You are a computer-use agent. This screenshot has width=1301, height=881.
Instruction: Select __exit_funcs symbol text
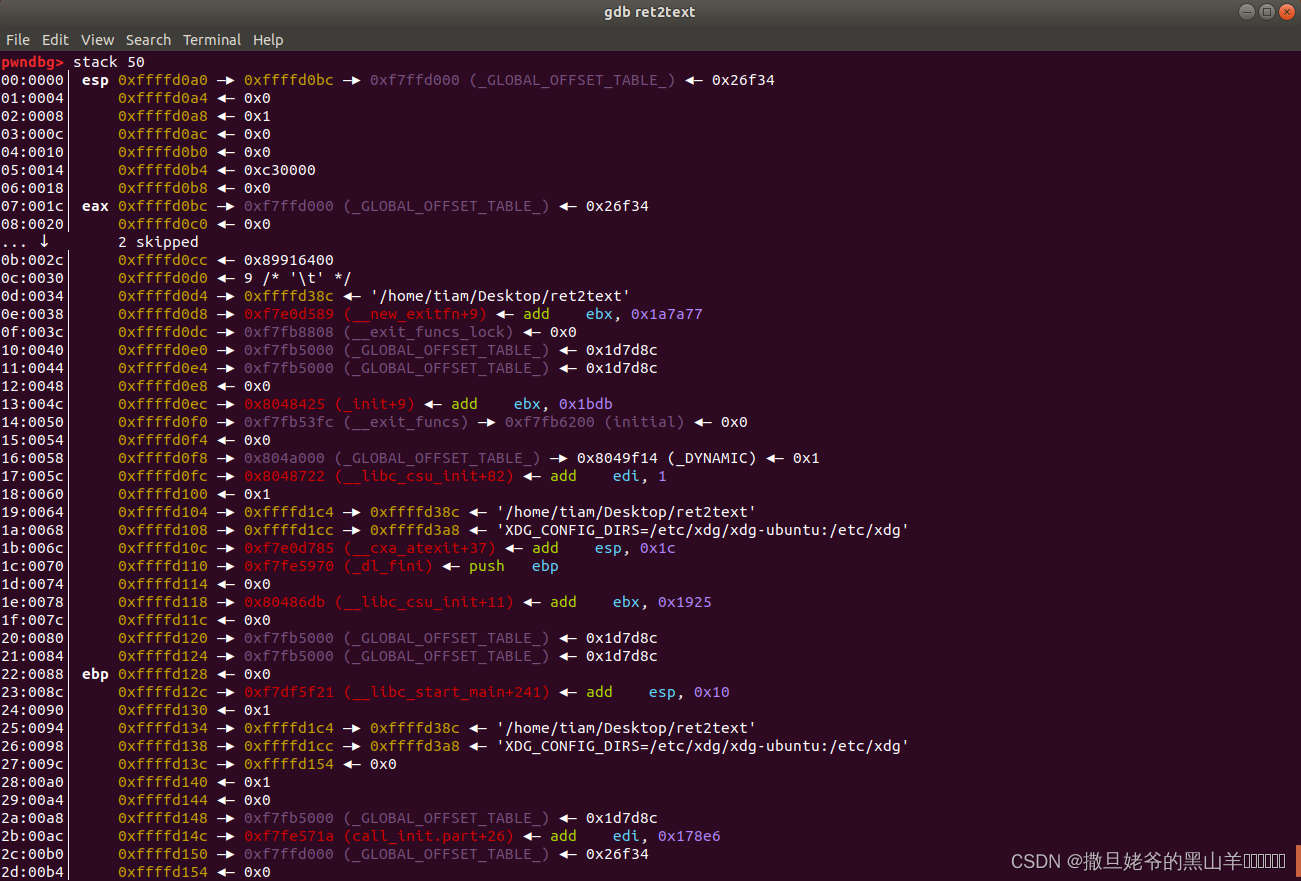(x=406, y=422)
